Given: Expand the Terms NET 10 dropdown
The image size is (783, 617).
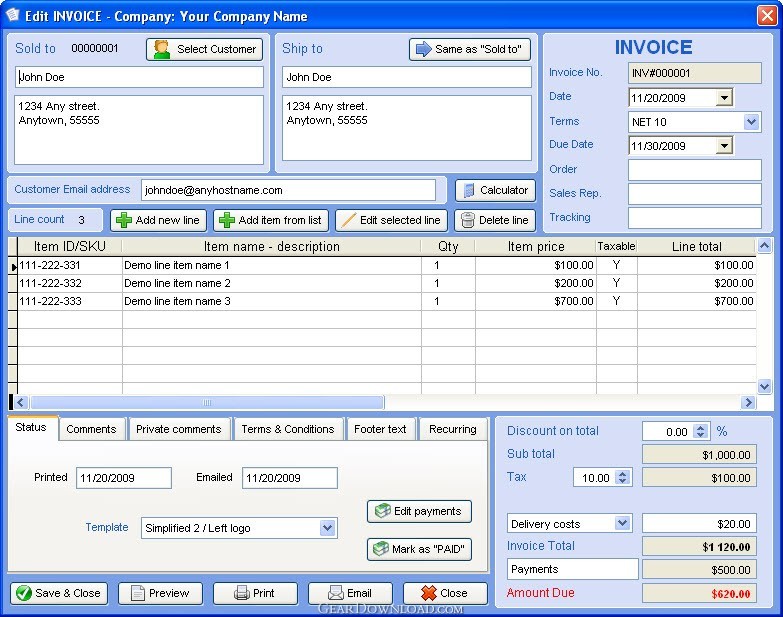Looking at the screenshot, I should point(751,122).
